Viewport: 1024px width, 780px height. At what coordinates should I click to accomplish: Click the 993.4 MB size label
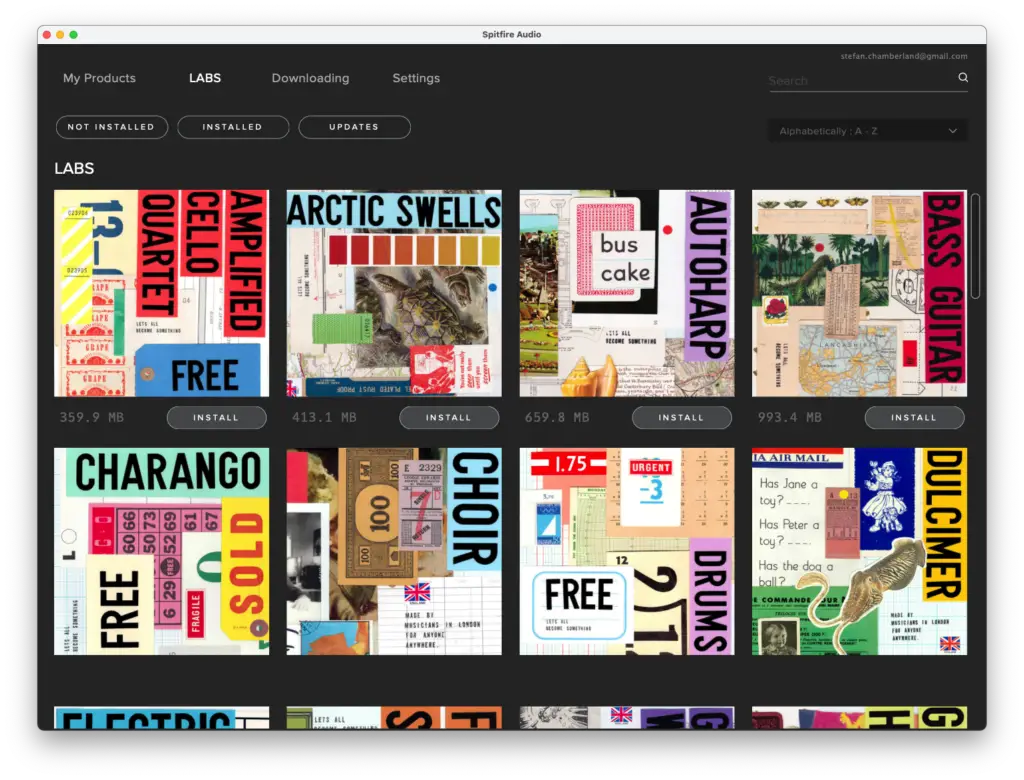[789, 417]
